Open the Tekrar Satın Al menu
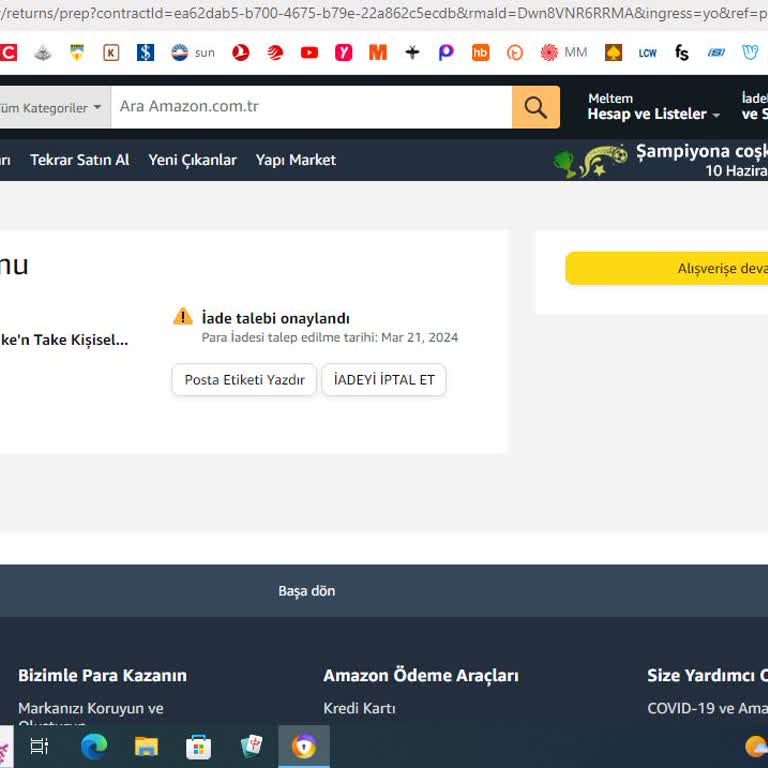The image size is (768, 768). point(80,160)
